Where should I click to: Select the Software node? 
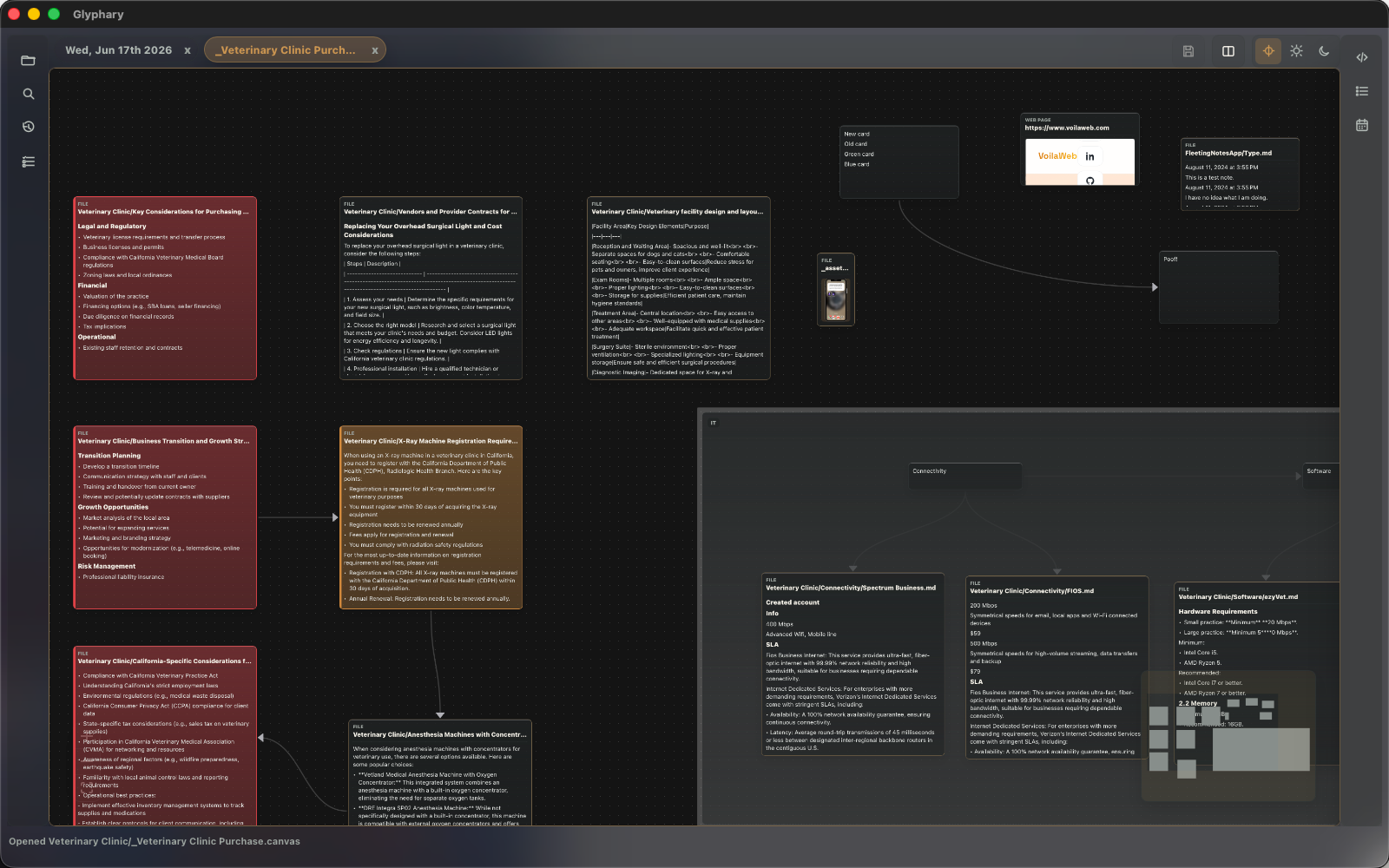point(1320,476)
